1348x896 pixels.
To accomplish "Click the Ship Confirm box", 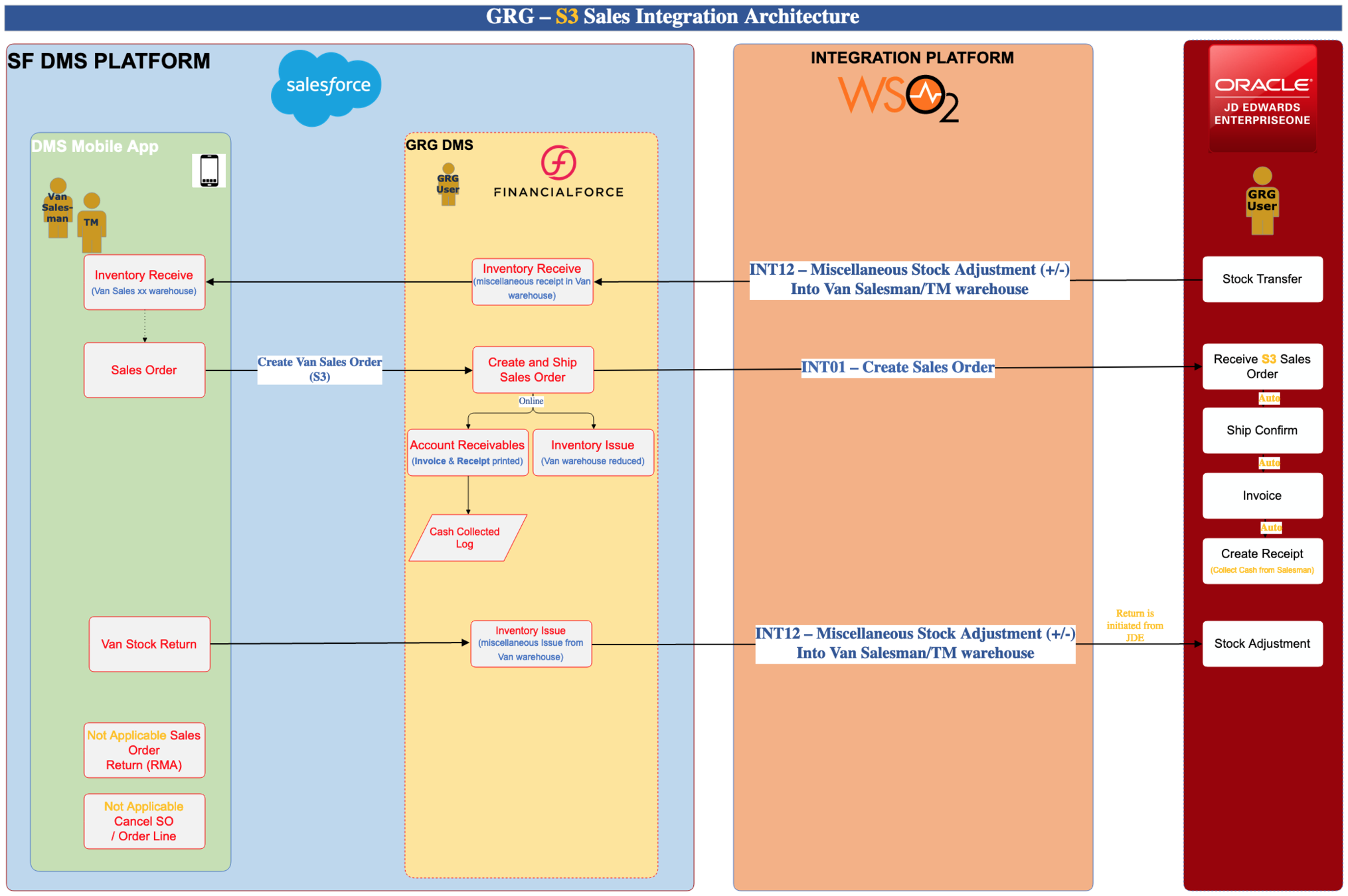I will (1262, 430).
